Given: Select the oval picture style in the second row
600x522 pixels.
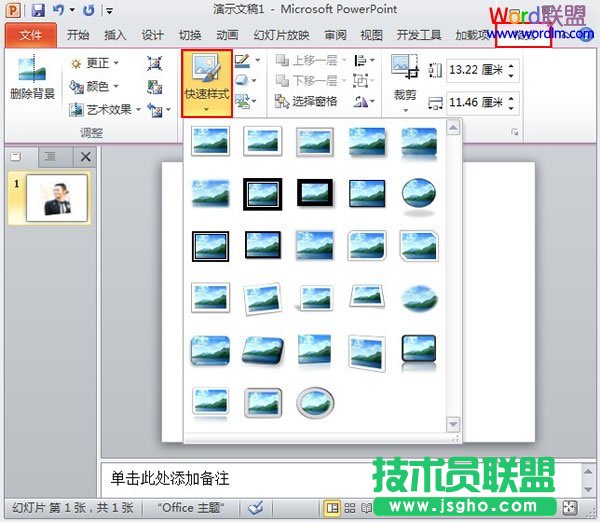Looking at the screenshot, I should point(418,192).
